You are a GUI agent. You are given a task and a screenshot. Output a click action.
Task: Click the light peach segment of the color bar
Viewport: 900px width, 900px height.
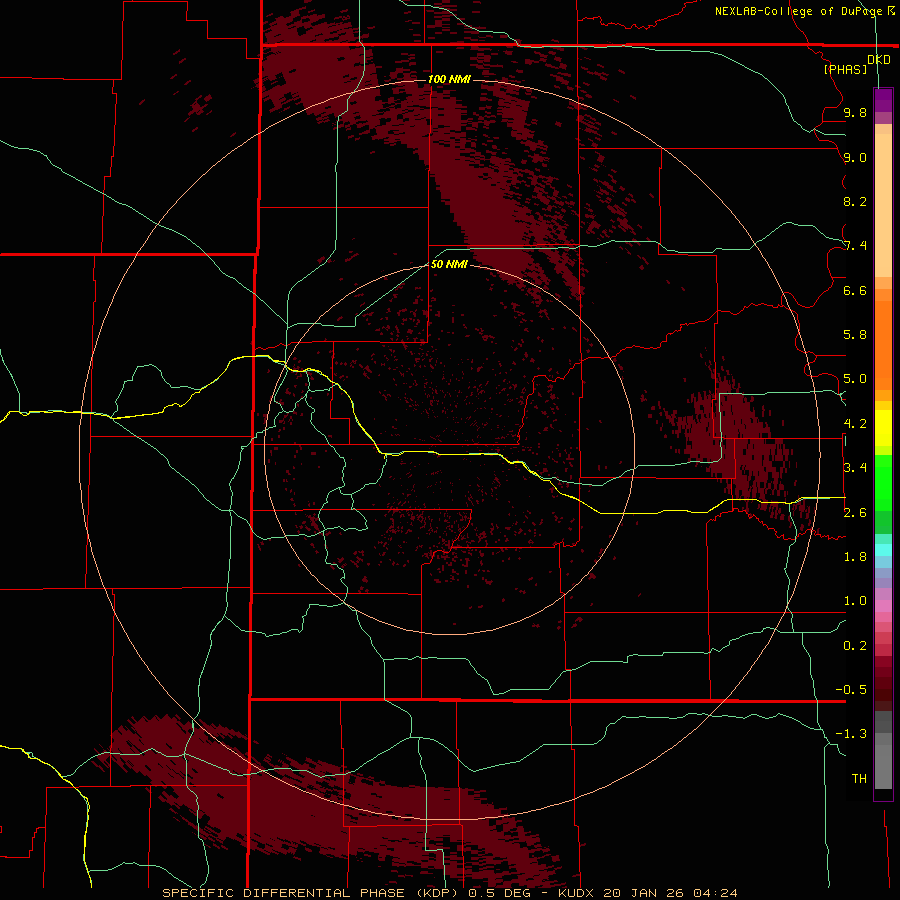pos(883,205)
